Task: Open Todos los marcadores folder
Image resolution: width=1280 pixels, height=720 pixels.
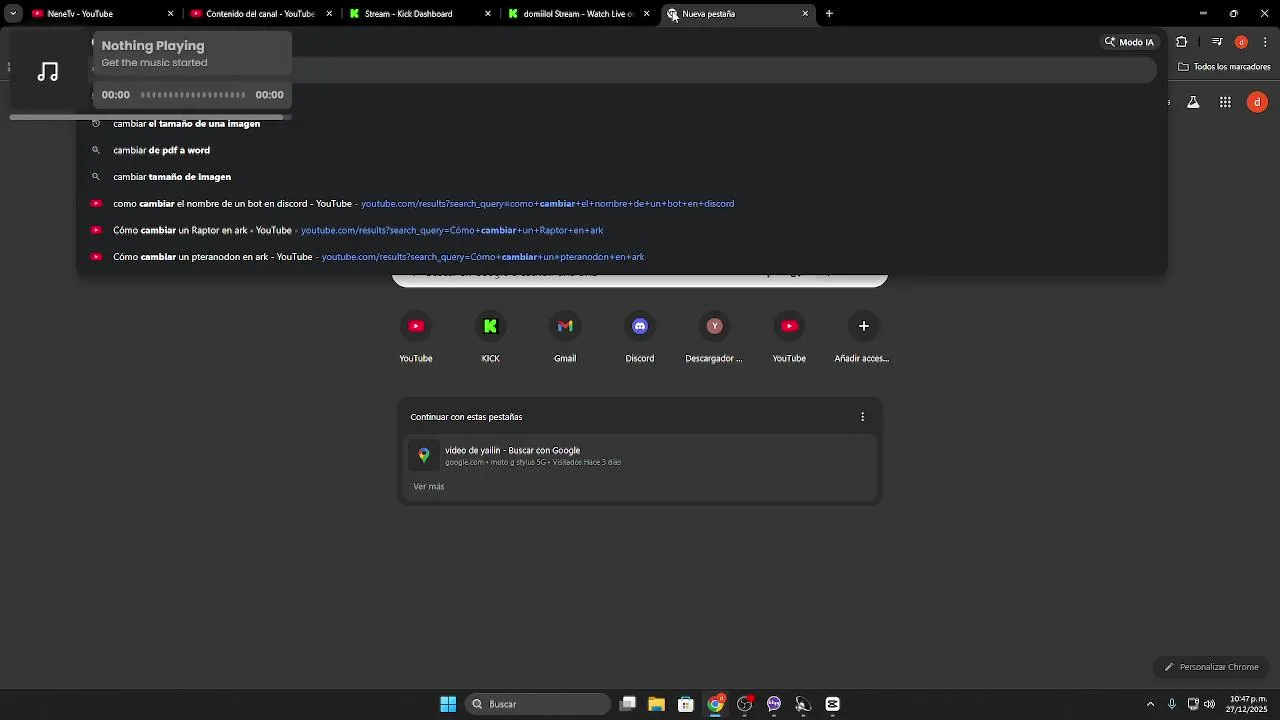Action: click(x=1224, y=67)
